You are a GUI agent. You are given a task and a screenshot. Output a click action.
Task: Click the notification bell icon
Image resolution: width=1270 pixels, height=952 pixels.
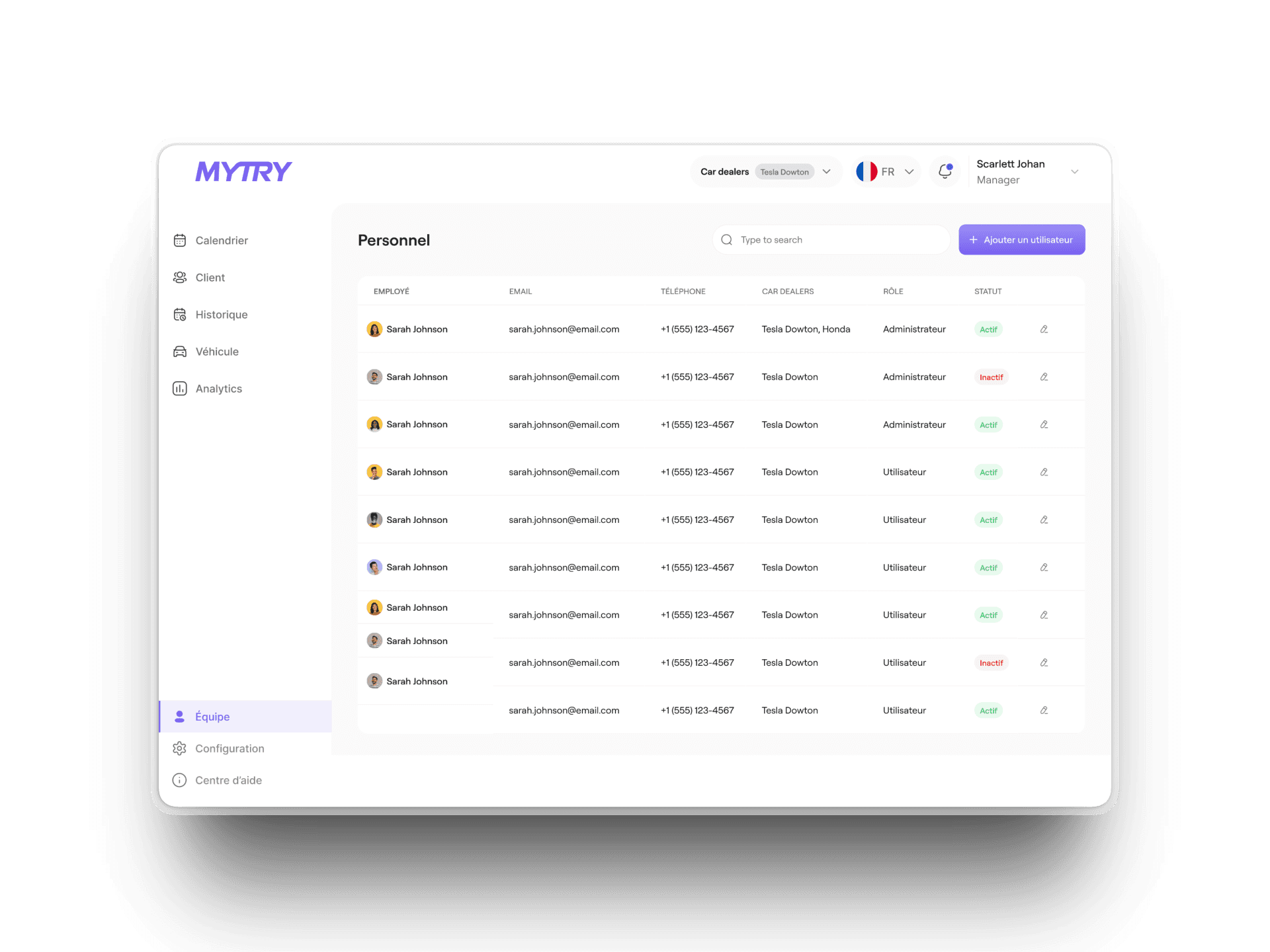tap(945, 172)
